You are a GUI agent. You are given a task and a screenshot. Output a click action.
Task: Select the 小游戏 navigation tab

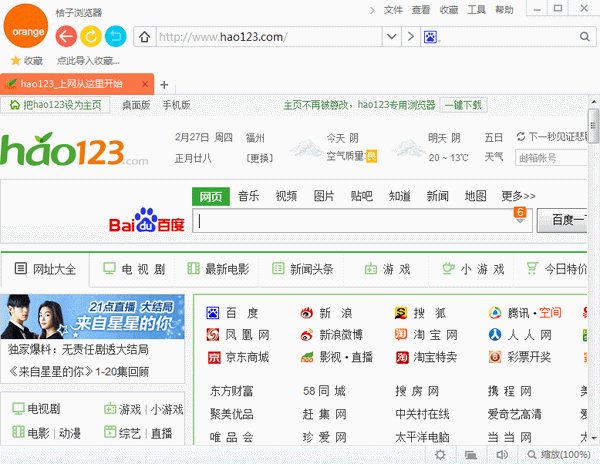point(473,269)
